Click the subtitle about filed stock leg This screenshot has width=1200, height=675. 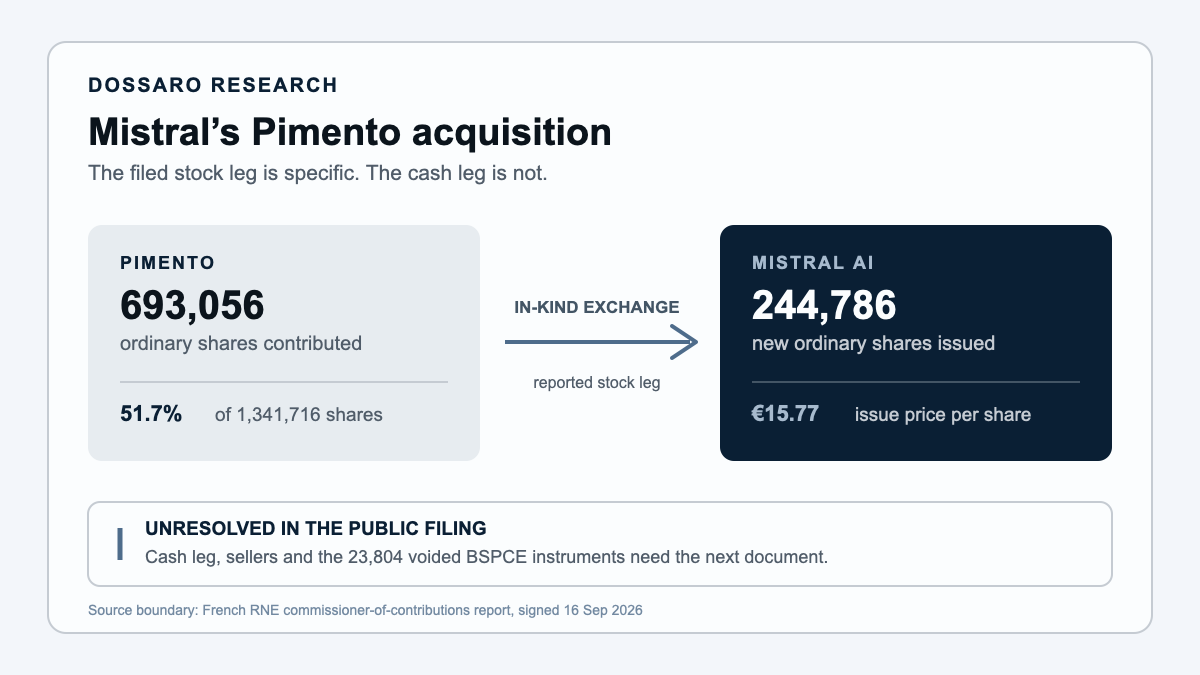[x=318, y=172]
